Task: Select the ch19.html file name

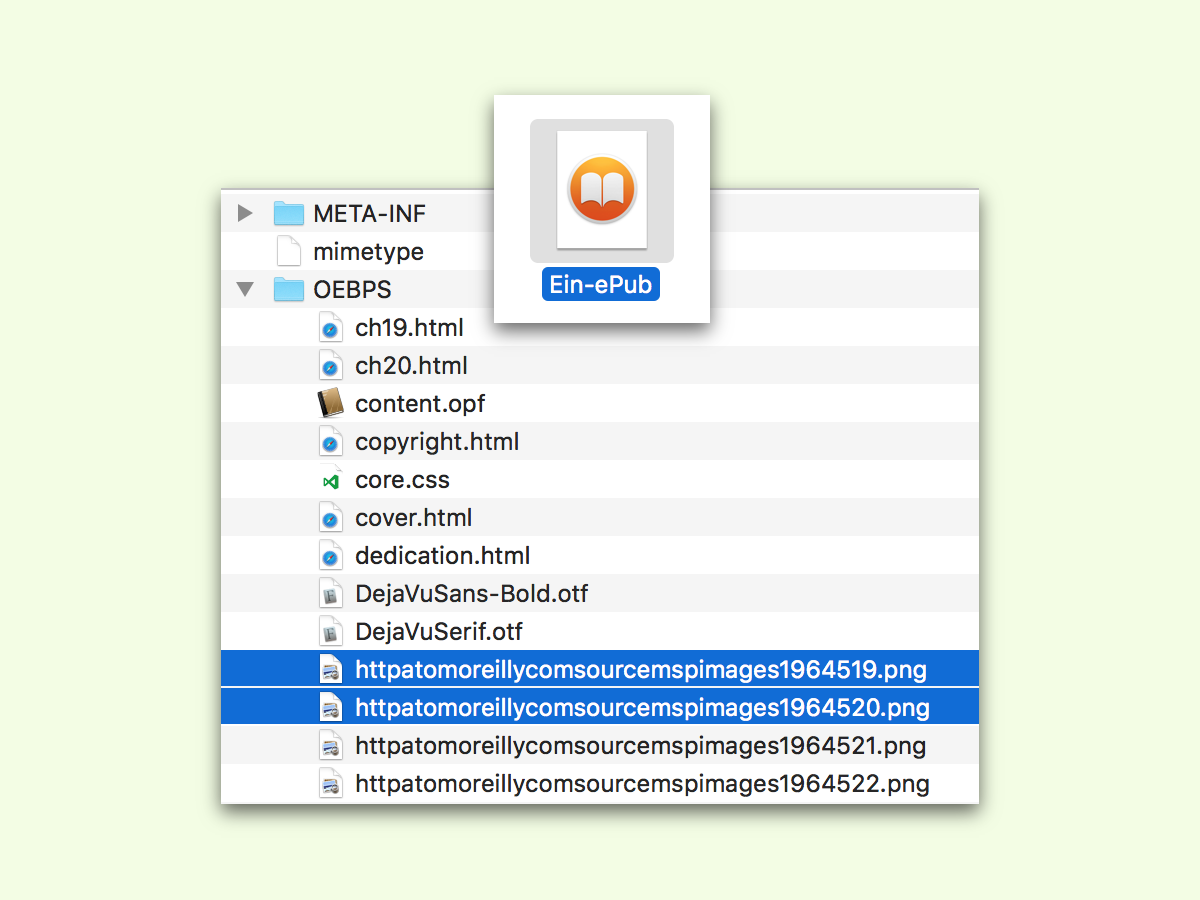Action: 409,328
